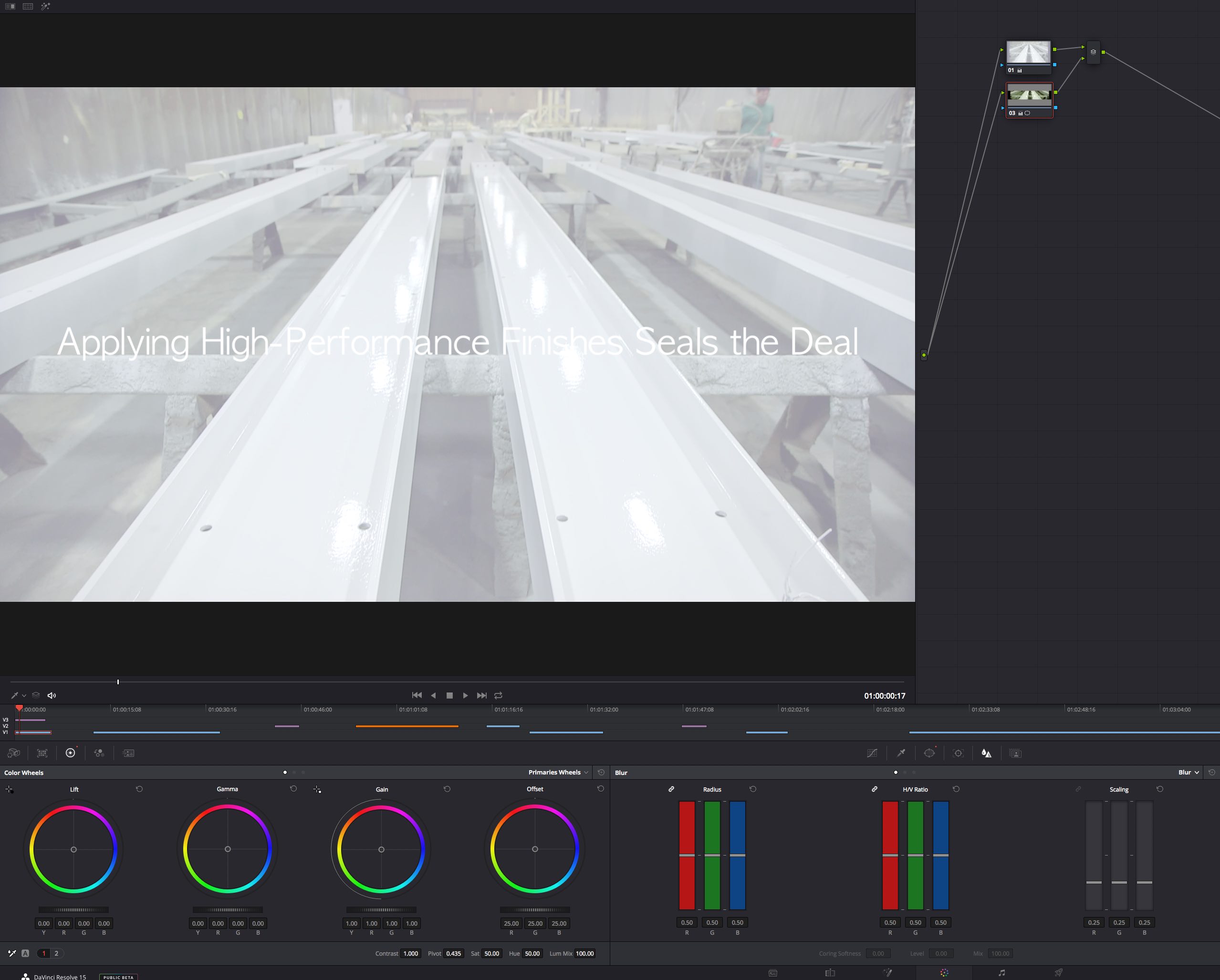Open the Key palette

[x=1016, y=753]
